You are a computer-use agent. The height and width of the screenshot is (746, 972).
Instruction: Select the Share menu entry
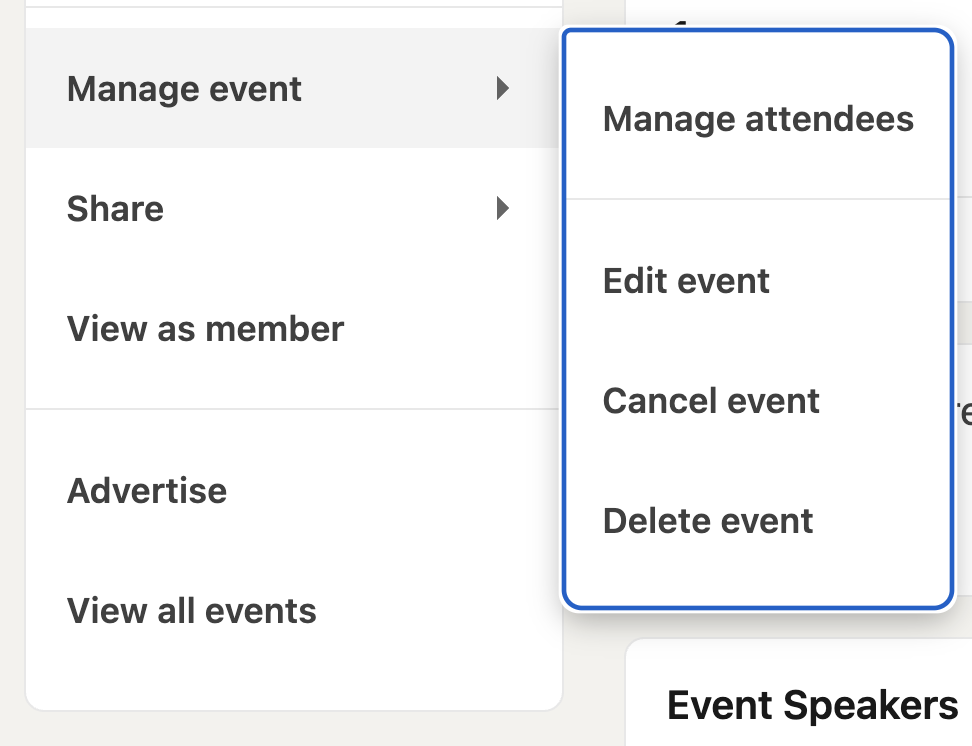[x=115, y=209]
